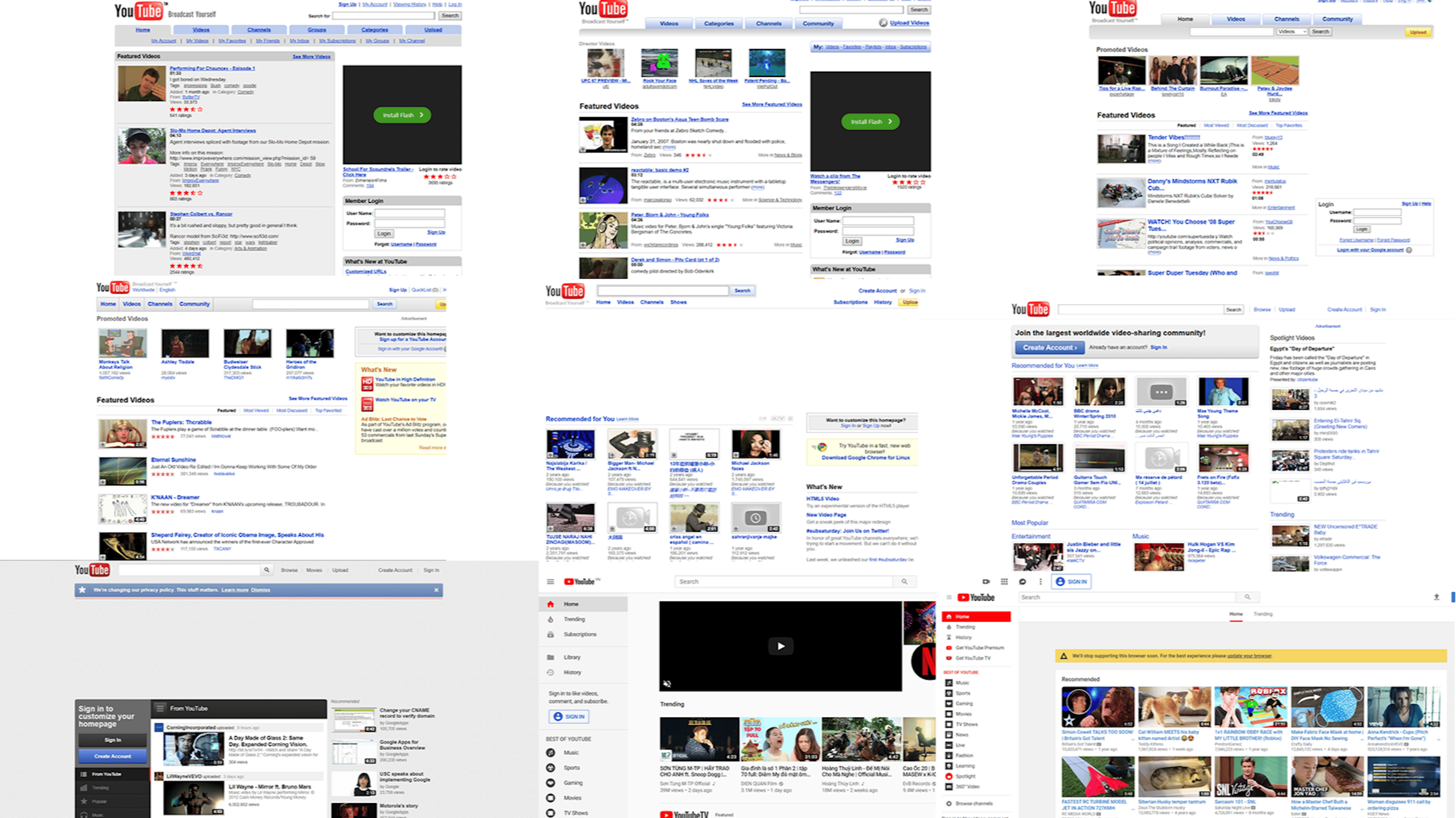Select the Library icon in the sidebar
Screen dimensions: 1456x818
pos(551,657)
